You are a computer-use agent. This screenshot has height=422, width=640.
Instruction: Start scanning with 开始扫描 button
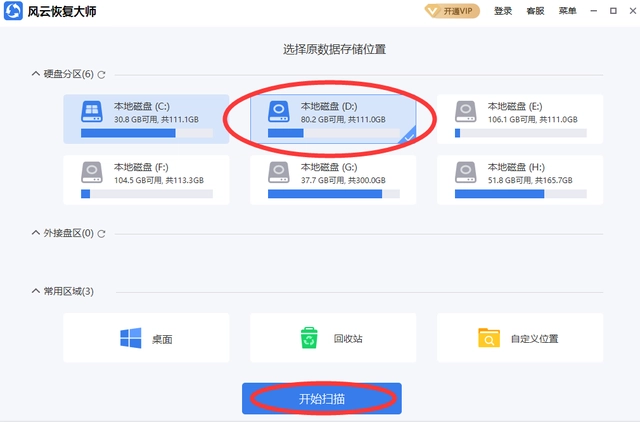[x=322, y=398]
